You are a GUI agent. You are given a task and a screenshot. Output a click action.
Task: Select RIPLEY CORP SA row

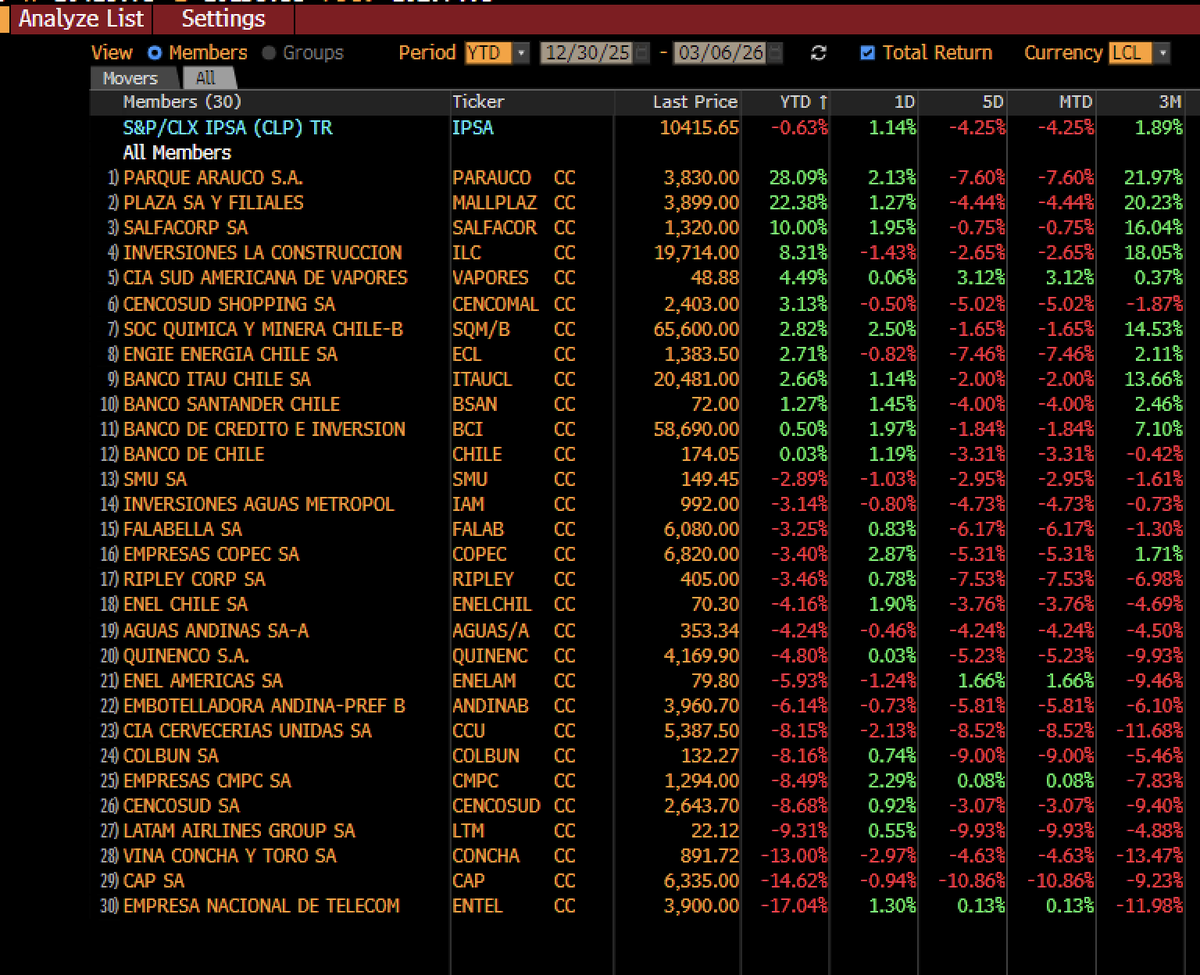pos(638,579)
